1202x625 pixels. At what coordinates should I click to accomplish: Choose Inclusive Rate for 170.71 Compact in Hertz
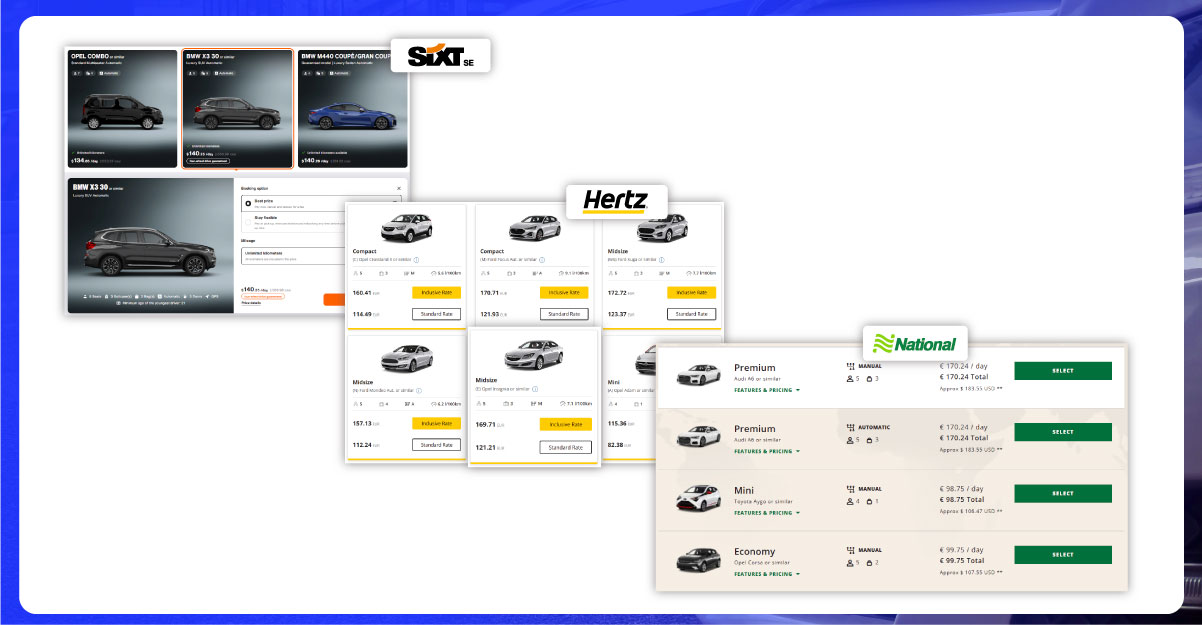coord(564,293)
